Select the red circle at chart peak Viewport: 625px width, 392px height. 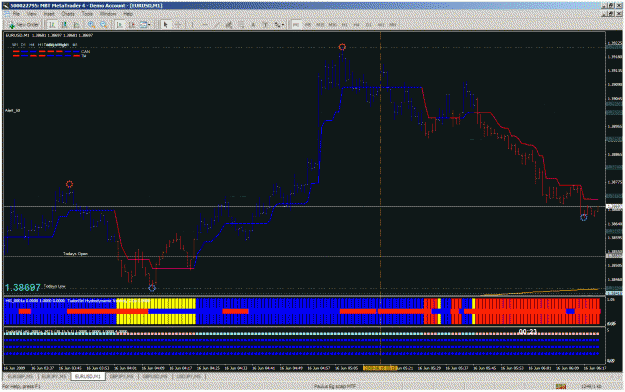pyautogui.click(x=342, y=47)
